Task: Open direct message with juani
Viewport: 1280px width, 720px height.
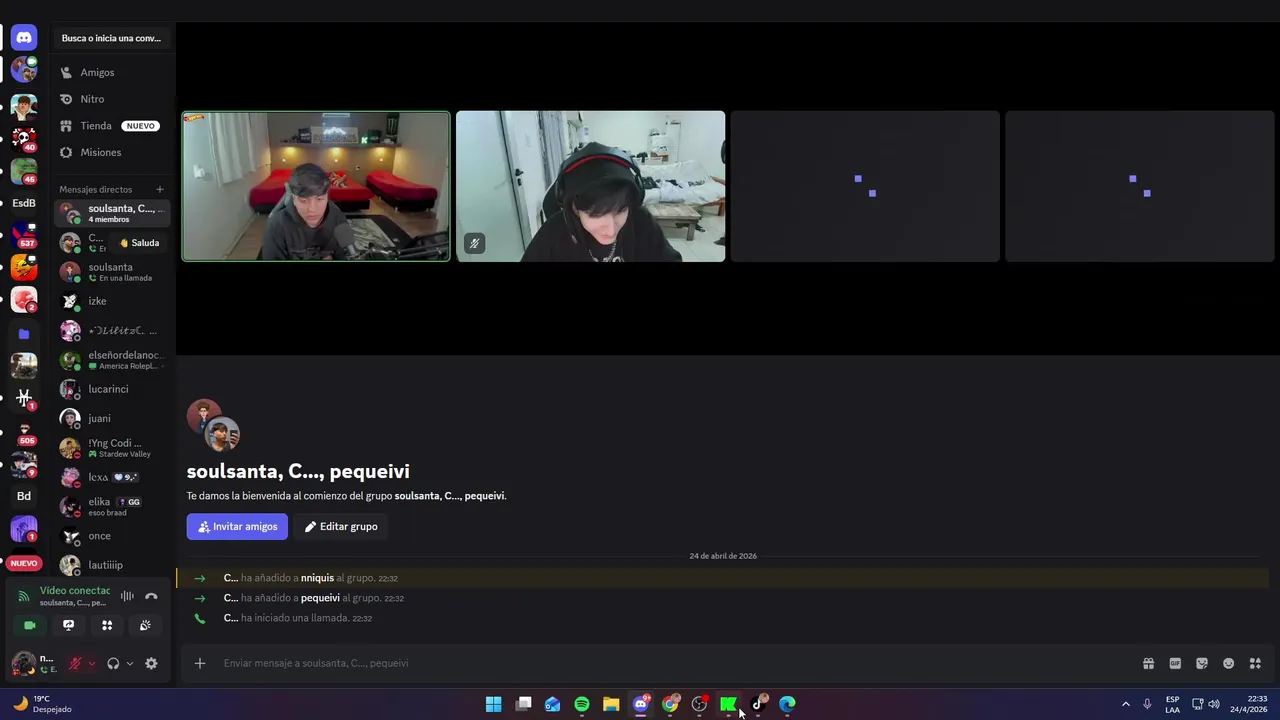Action: tap(112, 418)
